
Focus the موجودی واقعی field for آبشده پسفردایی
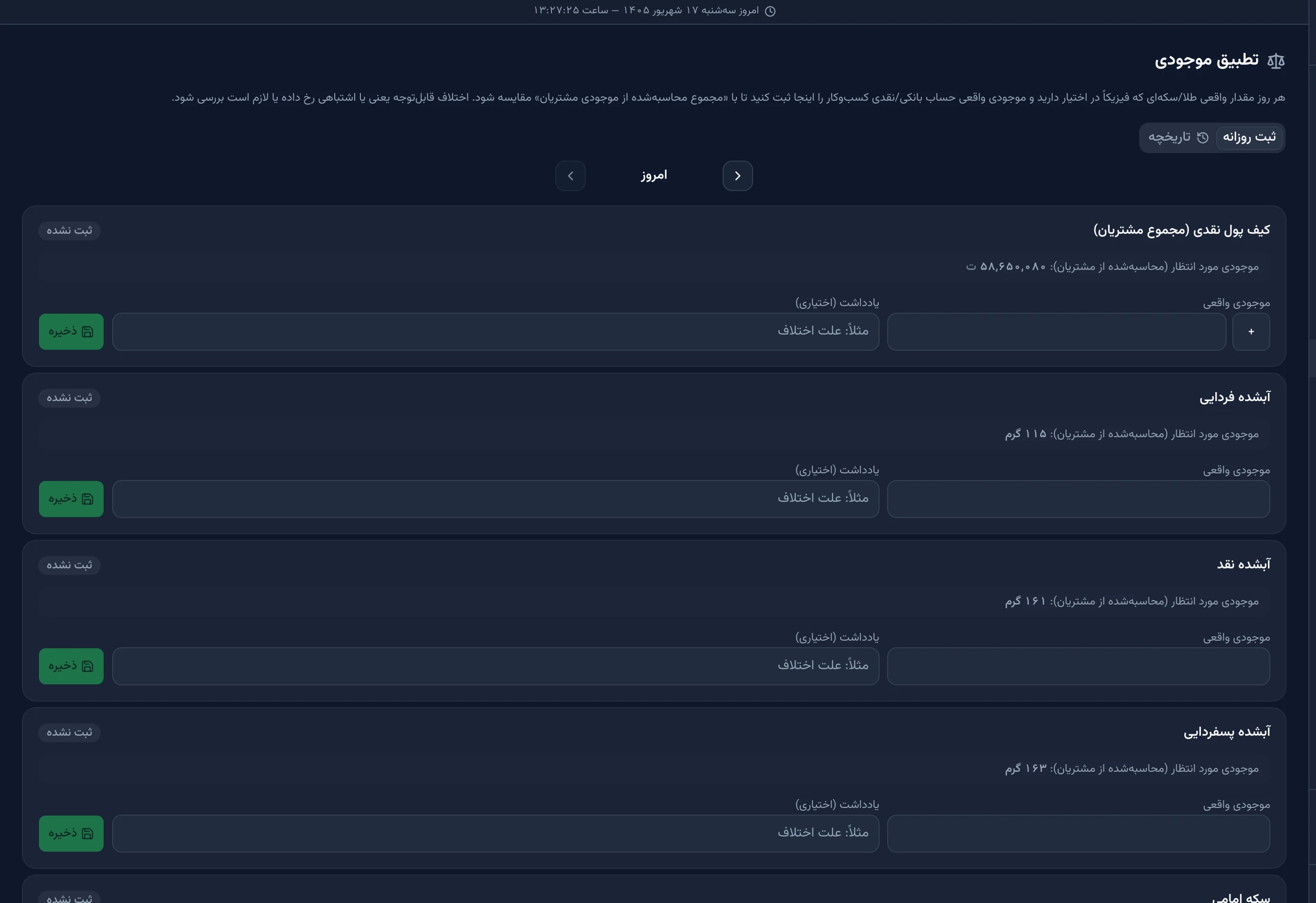pyautogui.click(x=1078, y=833)
